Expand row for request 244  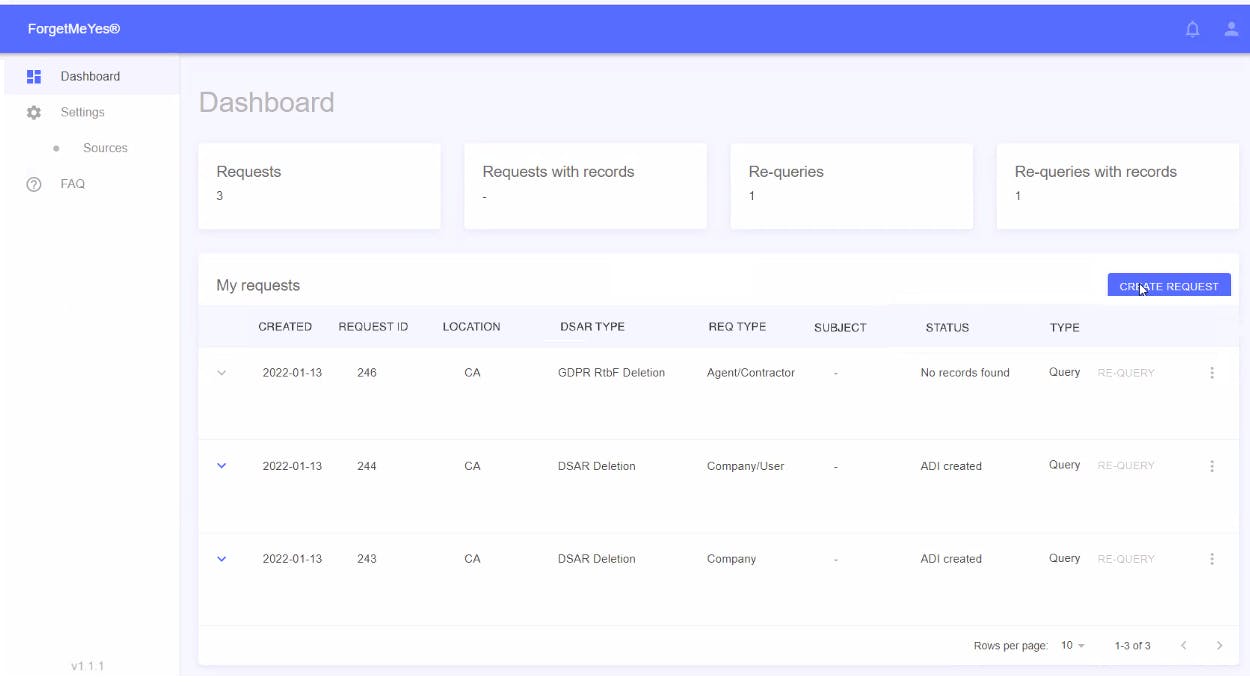222,466
